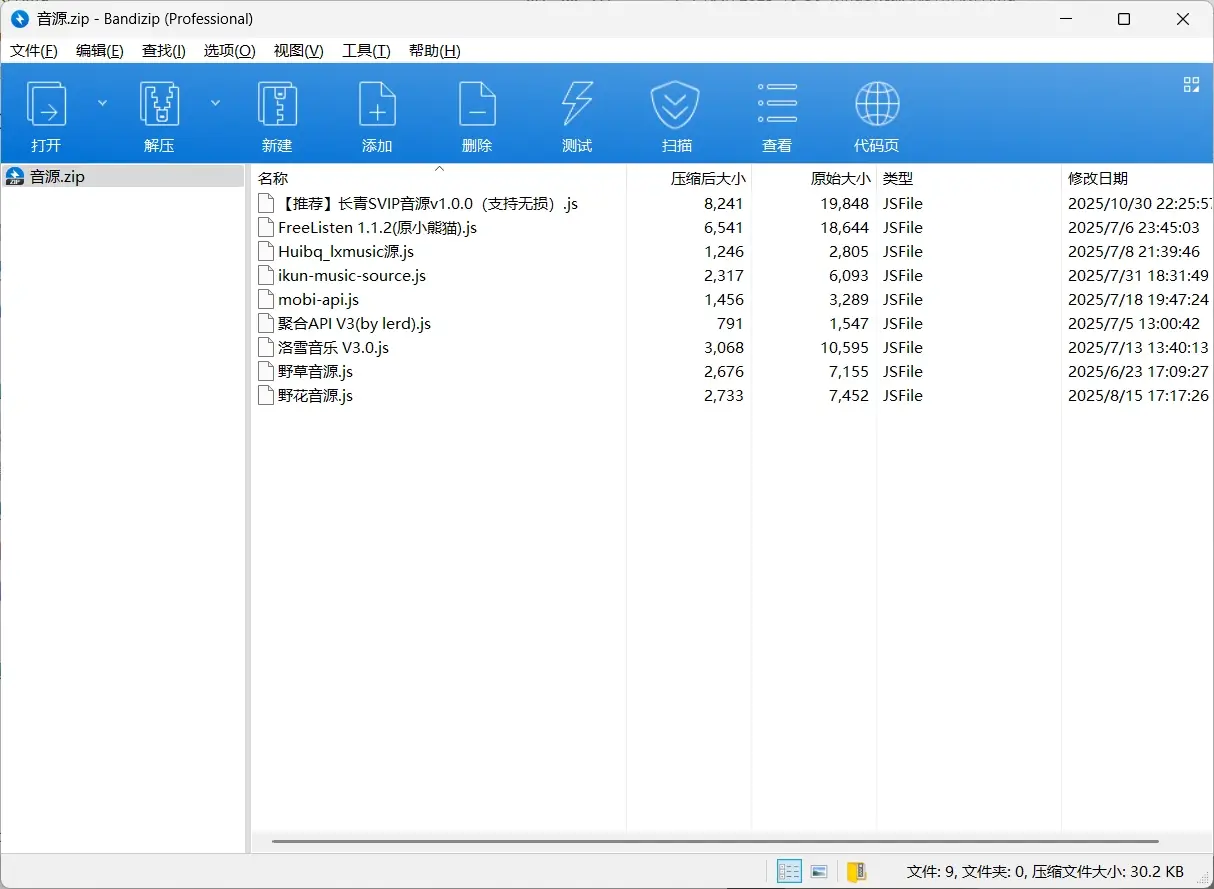The image size is (1214, 889).
Task: Click compressed size 8,241 cell
Action: pyautogui.click(x=723, y=203)
